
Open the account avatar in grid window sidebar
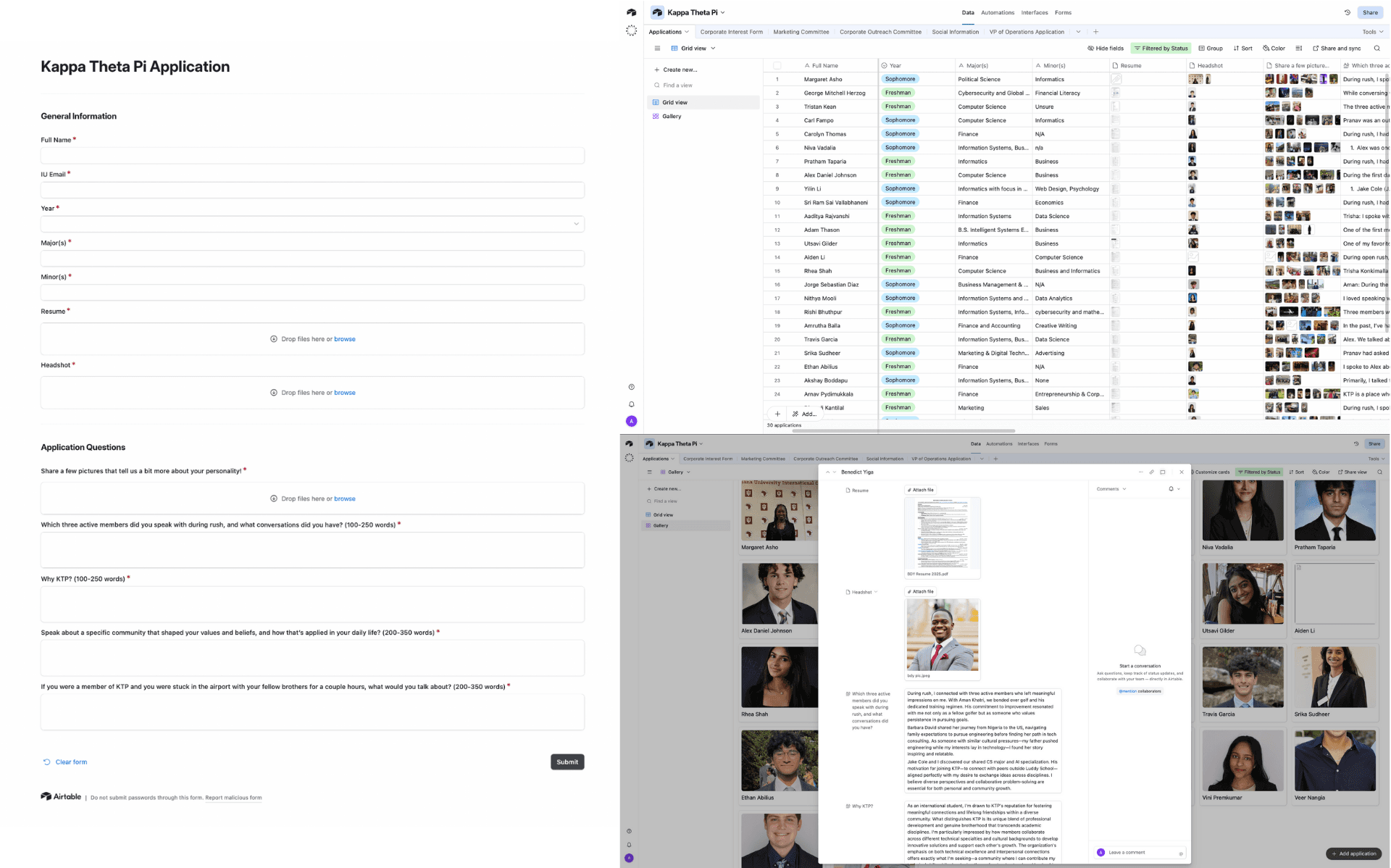631,421
